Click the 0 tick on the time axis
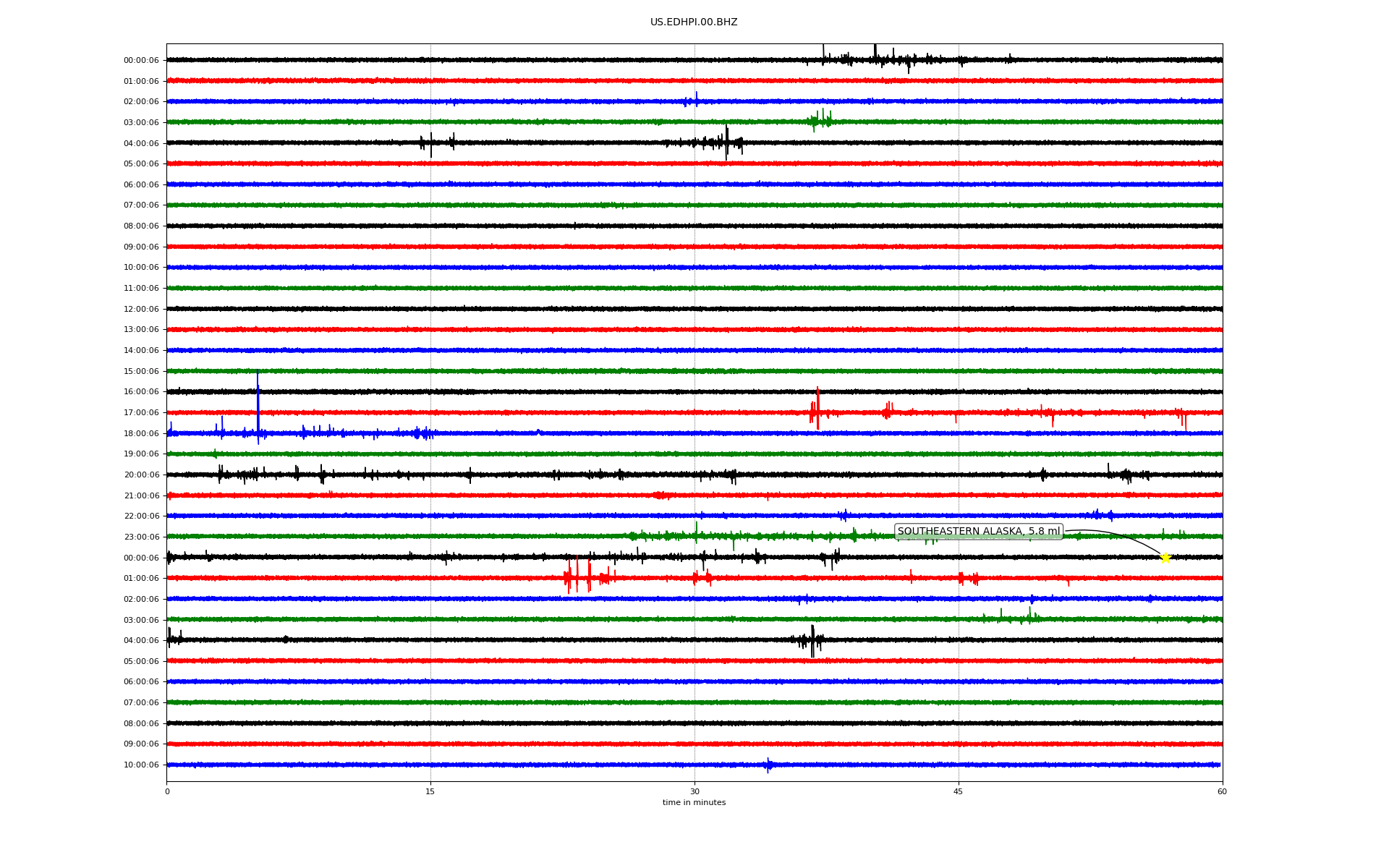 click(167, 792)
